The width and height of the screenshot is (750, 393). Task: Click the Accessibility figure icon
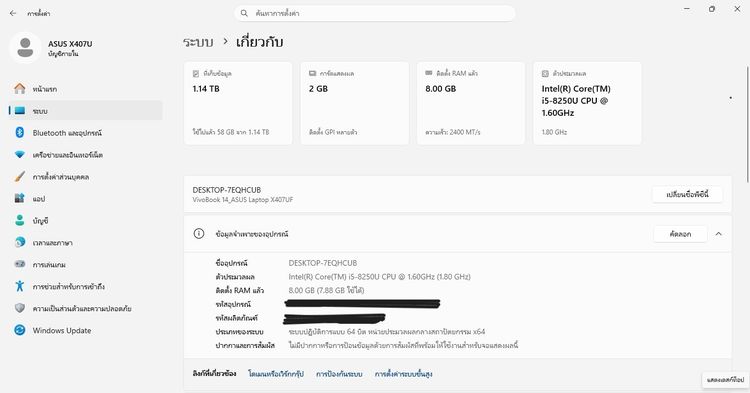coord(20,286)
